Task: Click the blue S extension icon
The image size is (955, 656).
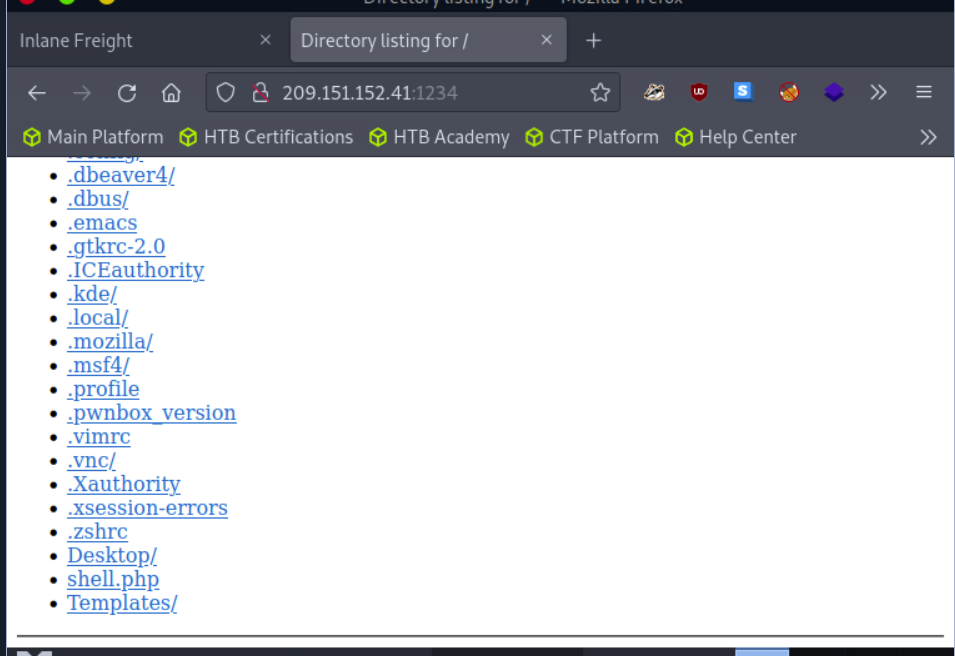Action: 743,92
